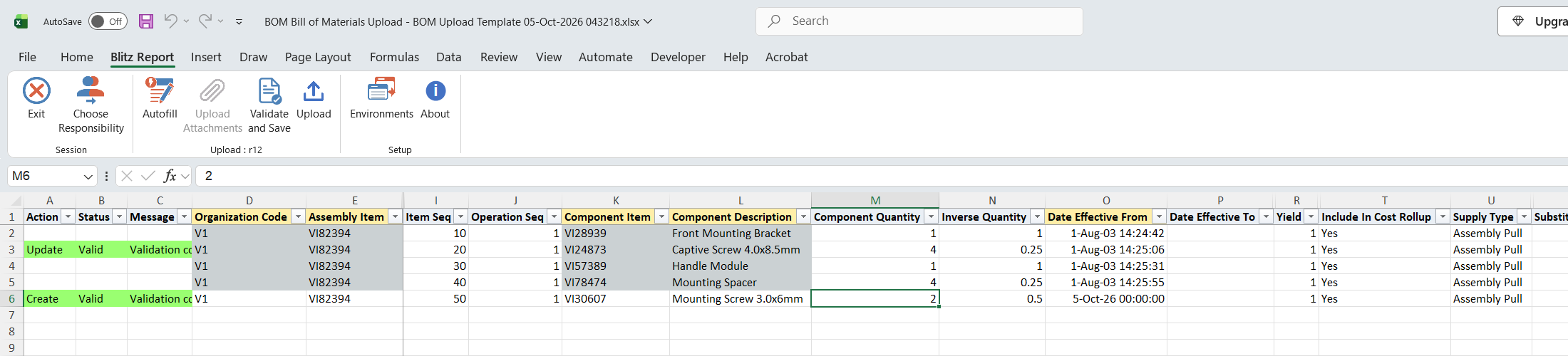The height and width of the screenshot is (356, 1568).
Task: Open the file name dropdown chevron
Action: [648, 21]
